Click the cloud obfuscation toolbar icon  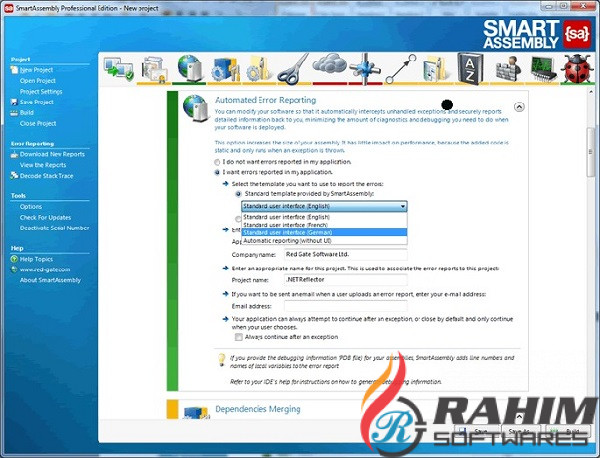click(x=329, y=64)
